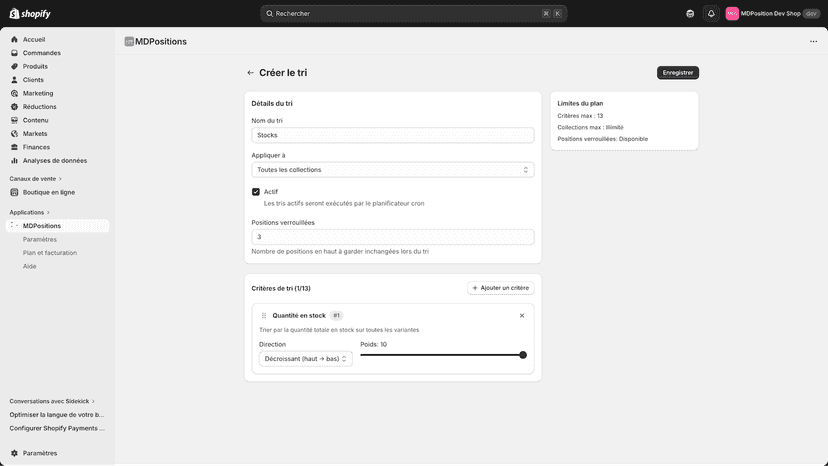Click the Enregistrer button
The width and height of the screenshot is (828, 466).
678,73
